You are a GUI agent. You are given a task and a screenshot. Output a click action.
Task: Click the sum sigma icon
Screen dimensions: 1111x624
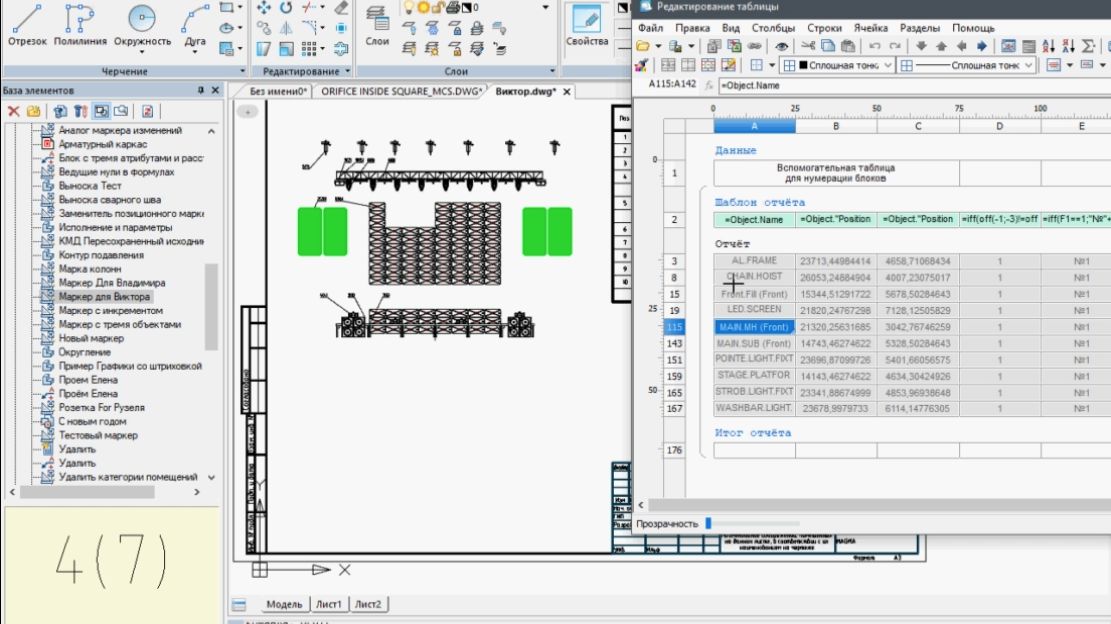click(x=1089, y=46)
